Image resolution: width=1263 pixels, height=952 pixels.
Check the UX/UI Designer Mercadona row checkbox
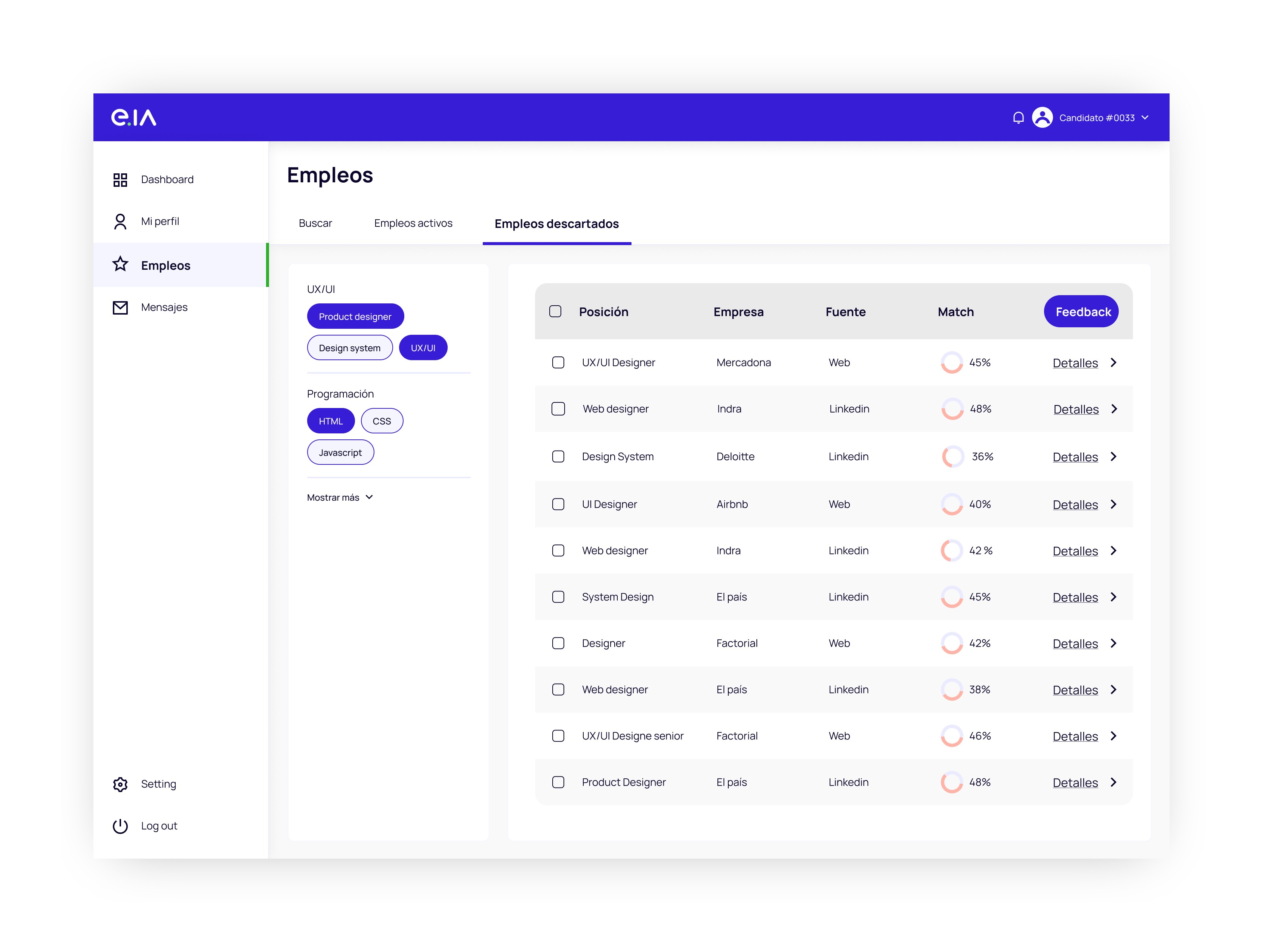tap(558, 362)
